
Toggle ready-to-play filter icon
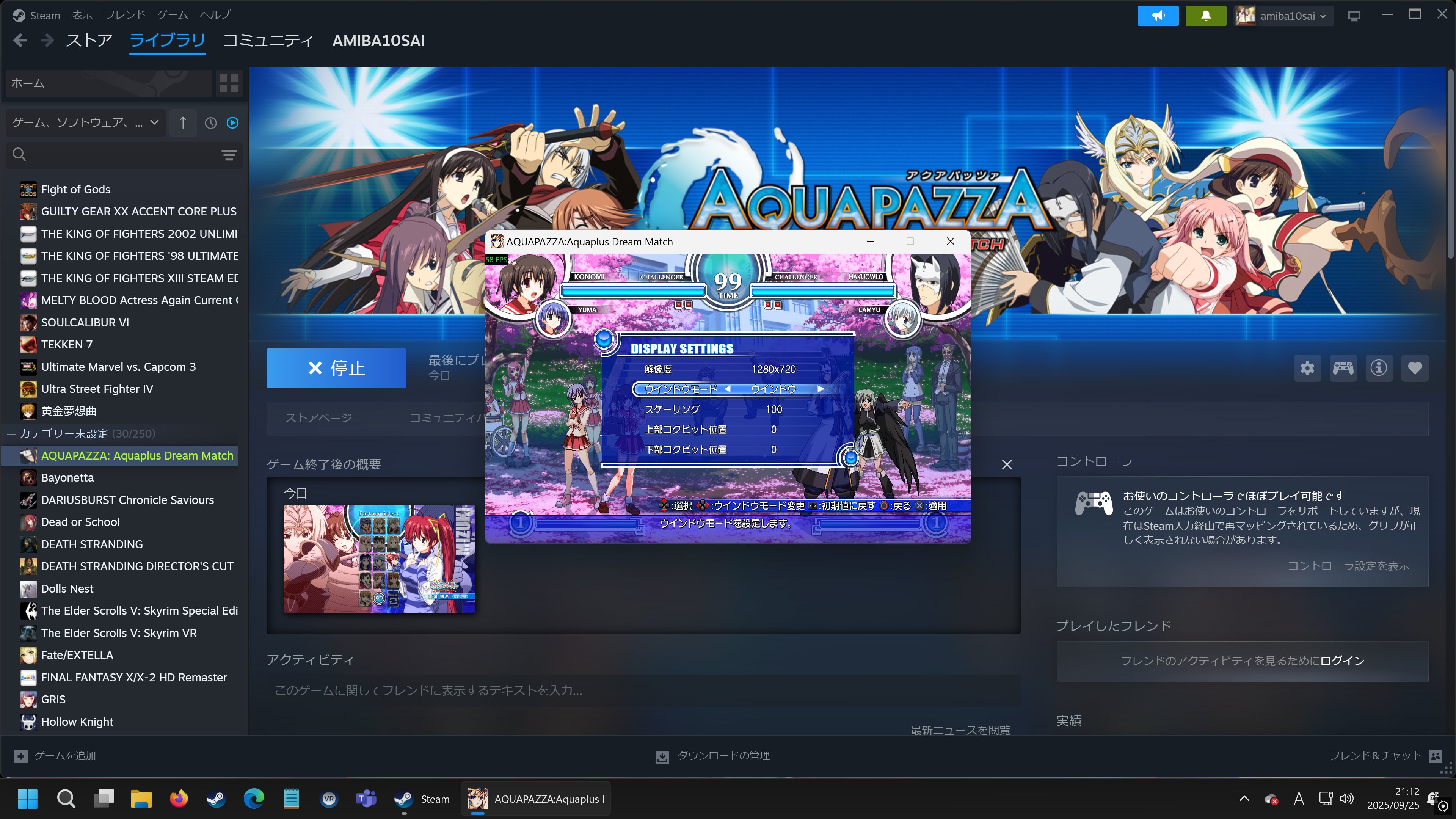pyautogui.click(x=232, y=122)
